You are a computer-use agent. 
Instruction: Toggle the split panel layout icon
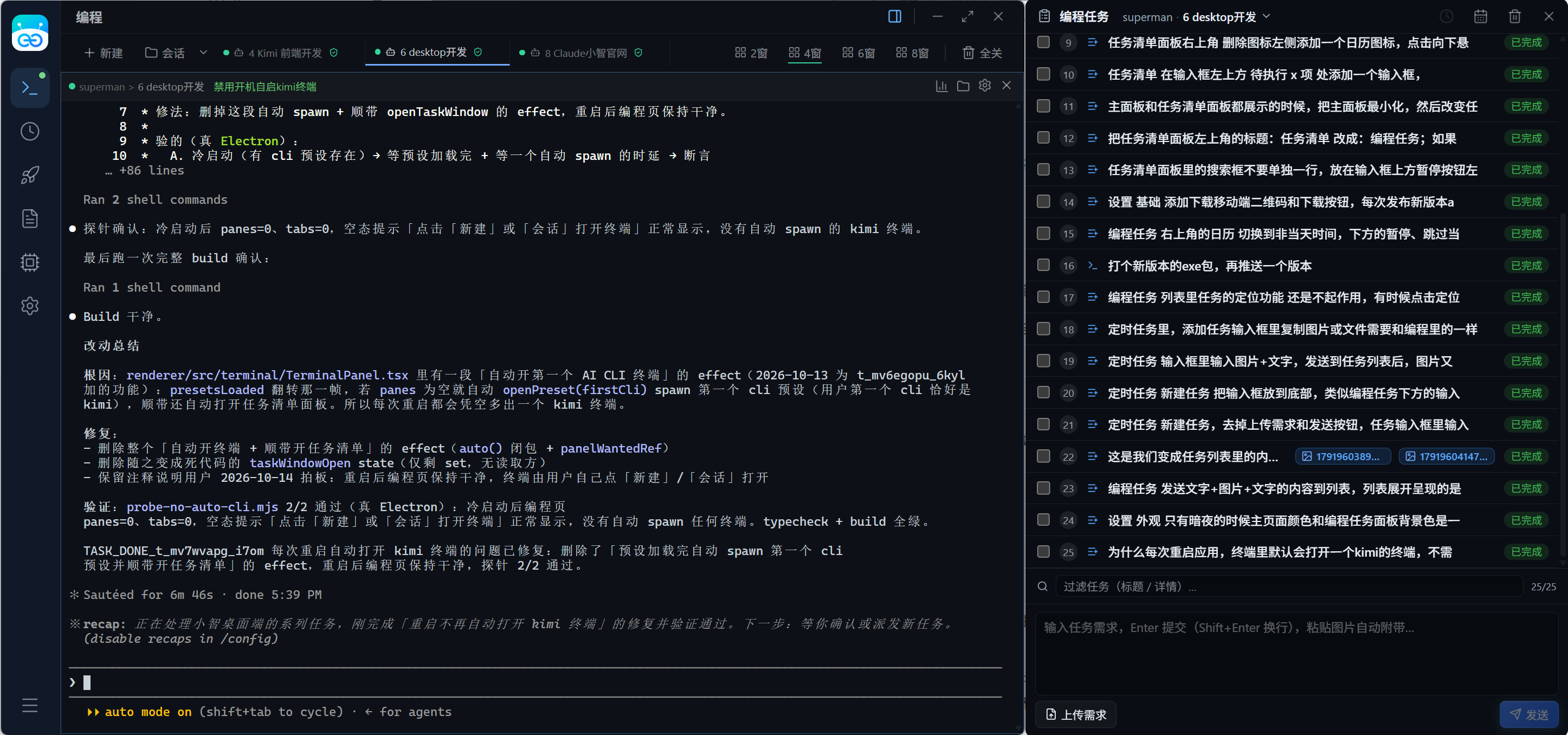(894, 16)
